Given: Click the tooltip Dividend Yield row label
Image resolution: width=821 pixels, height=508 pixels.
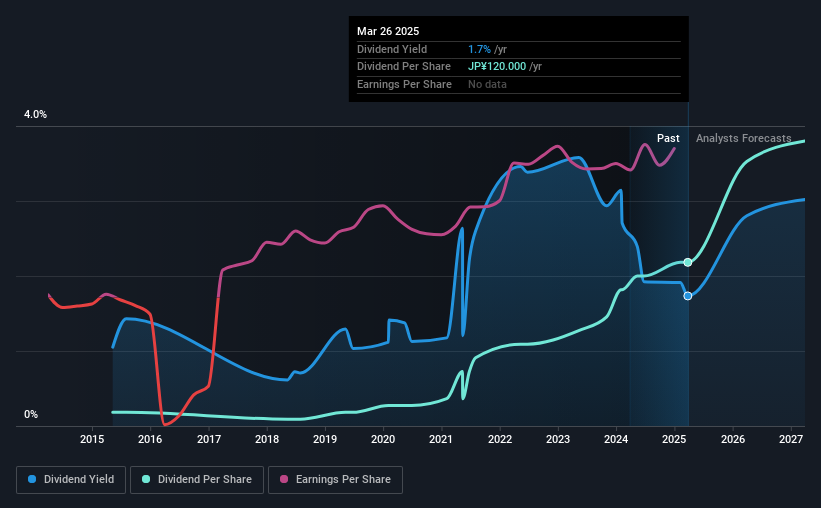Looking at the screenshot, I should (392, 49).
